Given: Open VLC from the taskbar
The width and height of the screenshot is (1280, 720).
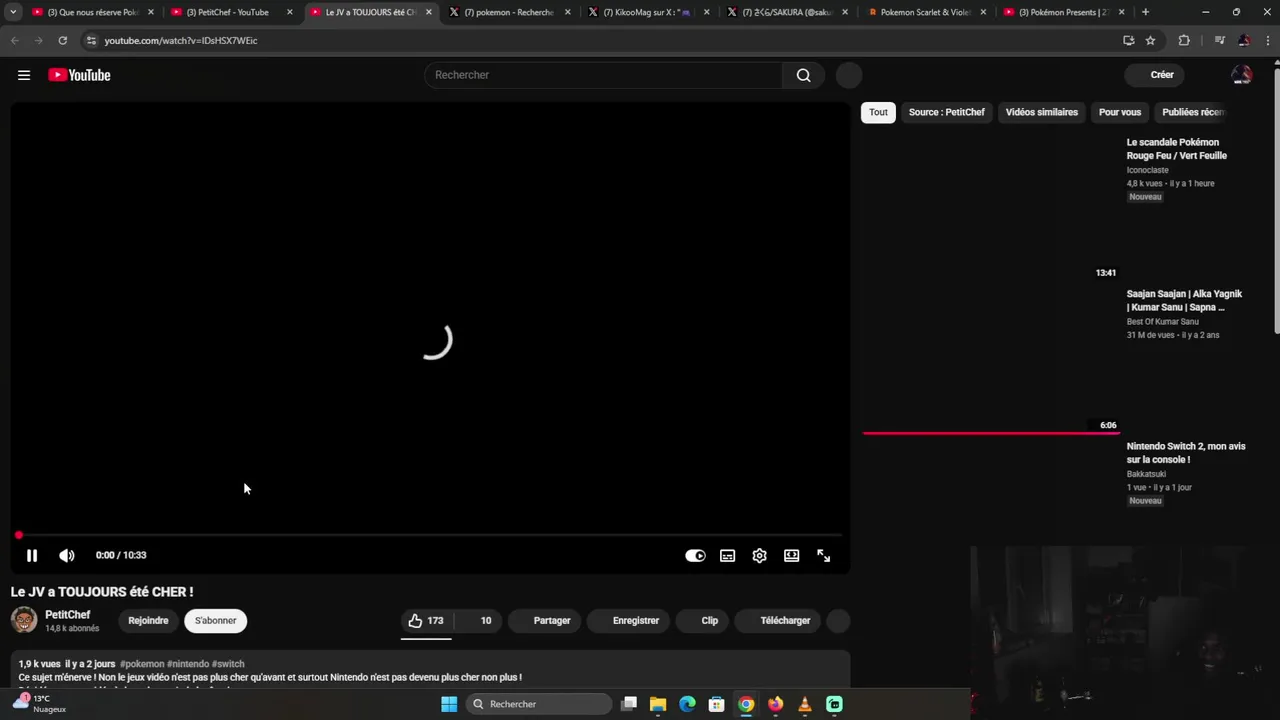Looking at the screenshot, I should pos(805,704).
